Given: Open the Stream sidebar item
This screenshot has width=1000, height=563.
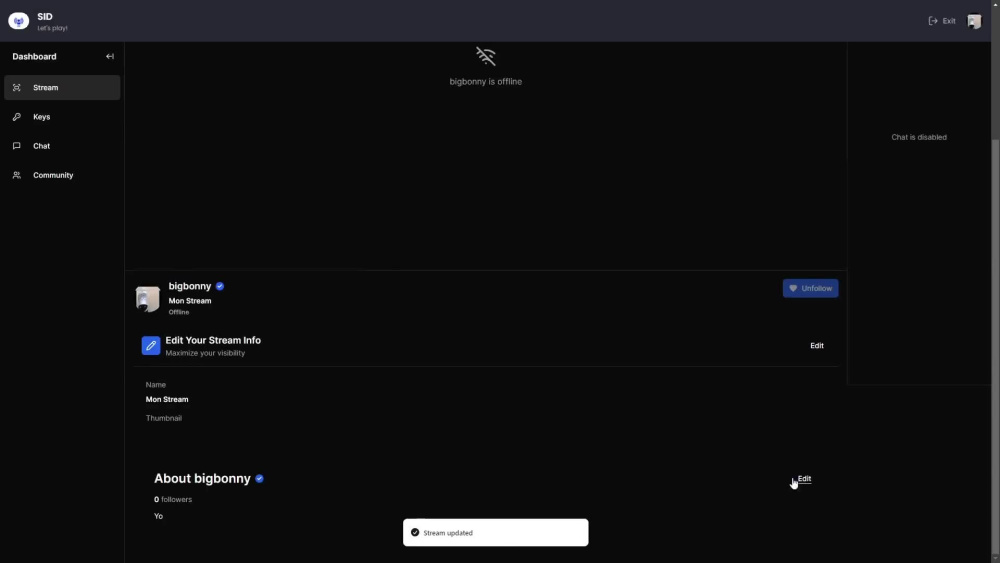Looking at the screenshot, I should 62,87.
